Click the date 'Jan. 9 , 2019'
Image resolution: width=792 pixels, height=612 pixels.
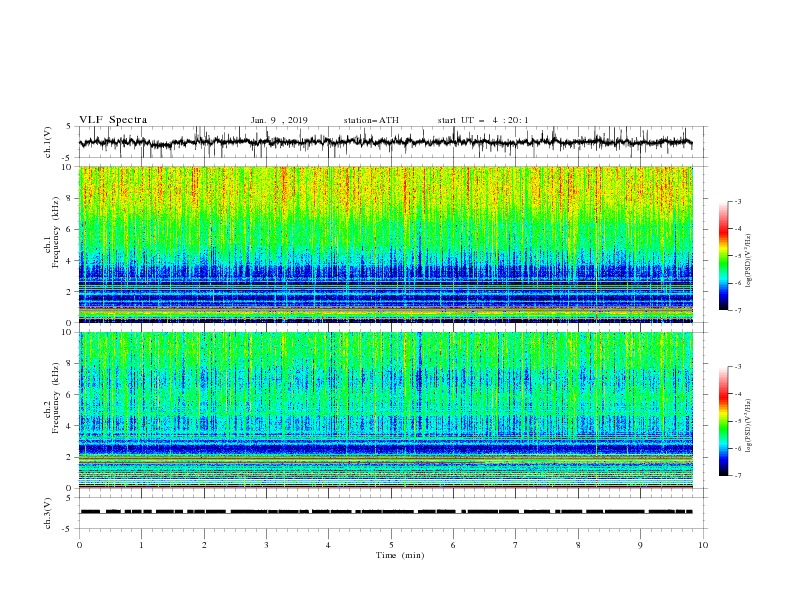point(279,120)
